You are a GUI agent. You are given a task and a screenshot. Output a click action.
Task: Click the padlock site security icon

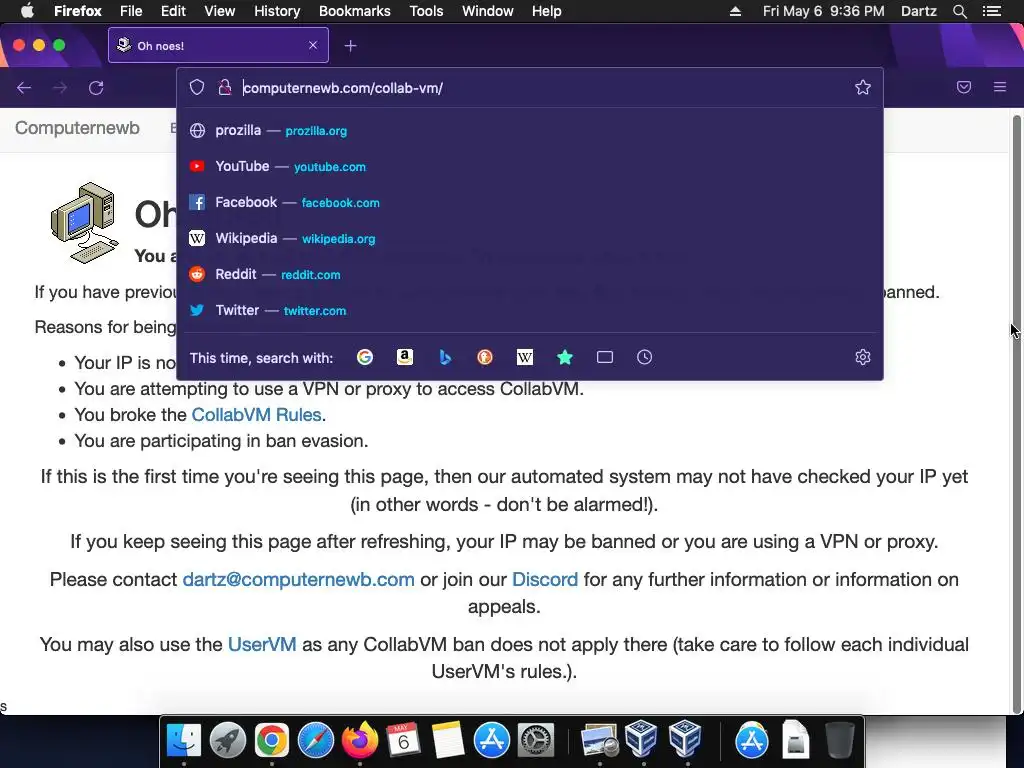point(225,88)
